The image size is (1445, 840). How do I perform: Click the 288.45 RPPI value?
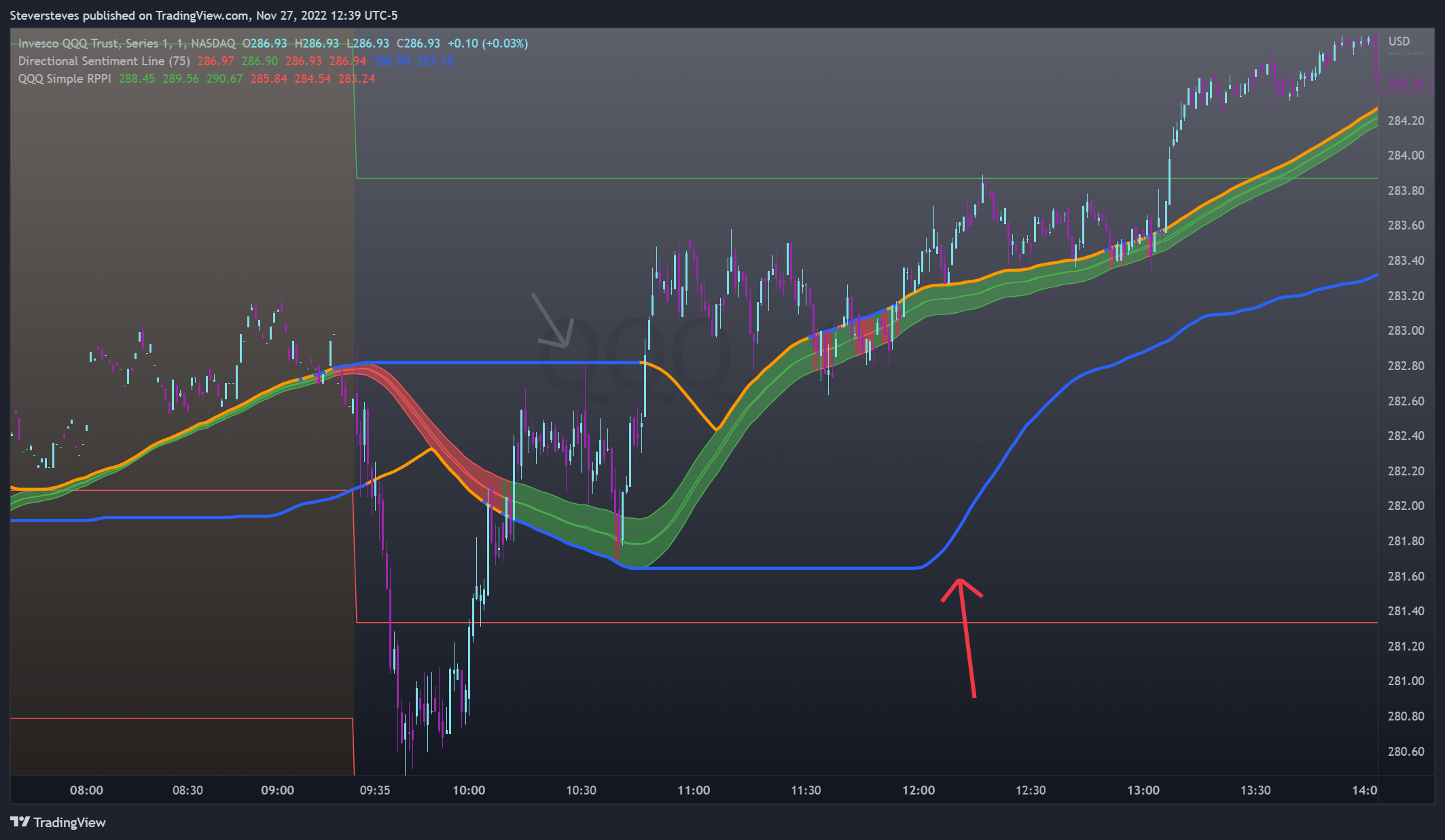(x=137, y=79)
